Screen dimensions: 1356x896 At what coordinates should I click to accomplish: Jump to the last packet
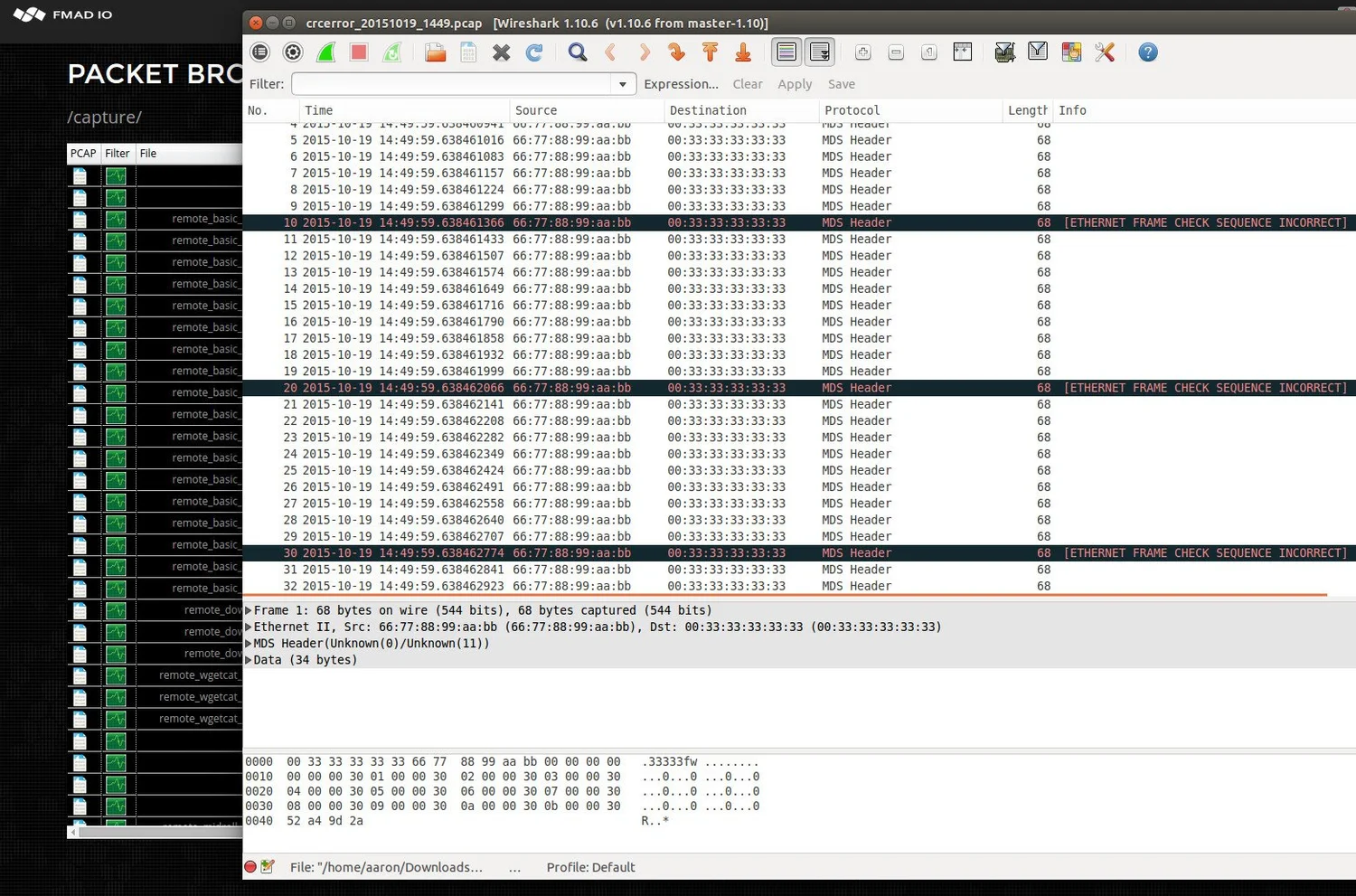click(742, 52)
